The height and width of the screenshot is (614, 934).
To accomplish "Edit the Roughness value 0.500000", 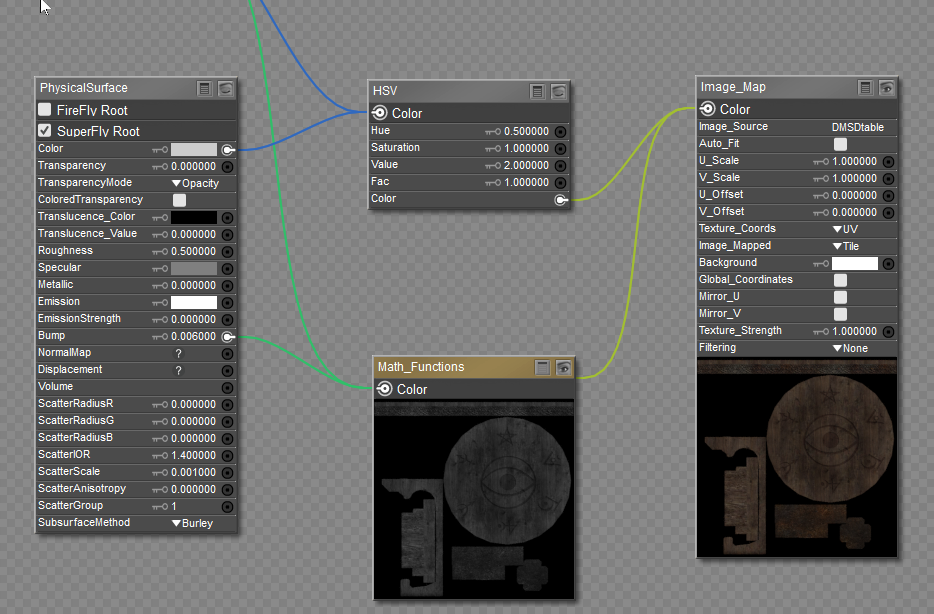I will point(194,251).
